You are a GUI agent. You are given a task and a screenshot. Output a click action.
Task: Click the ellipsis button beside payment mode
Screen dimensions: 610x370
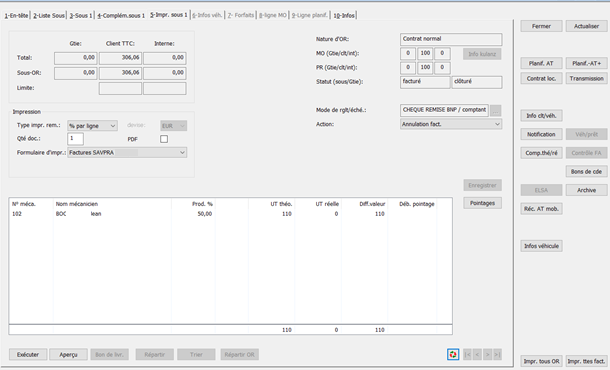(x=495, y=110)
